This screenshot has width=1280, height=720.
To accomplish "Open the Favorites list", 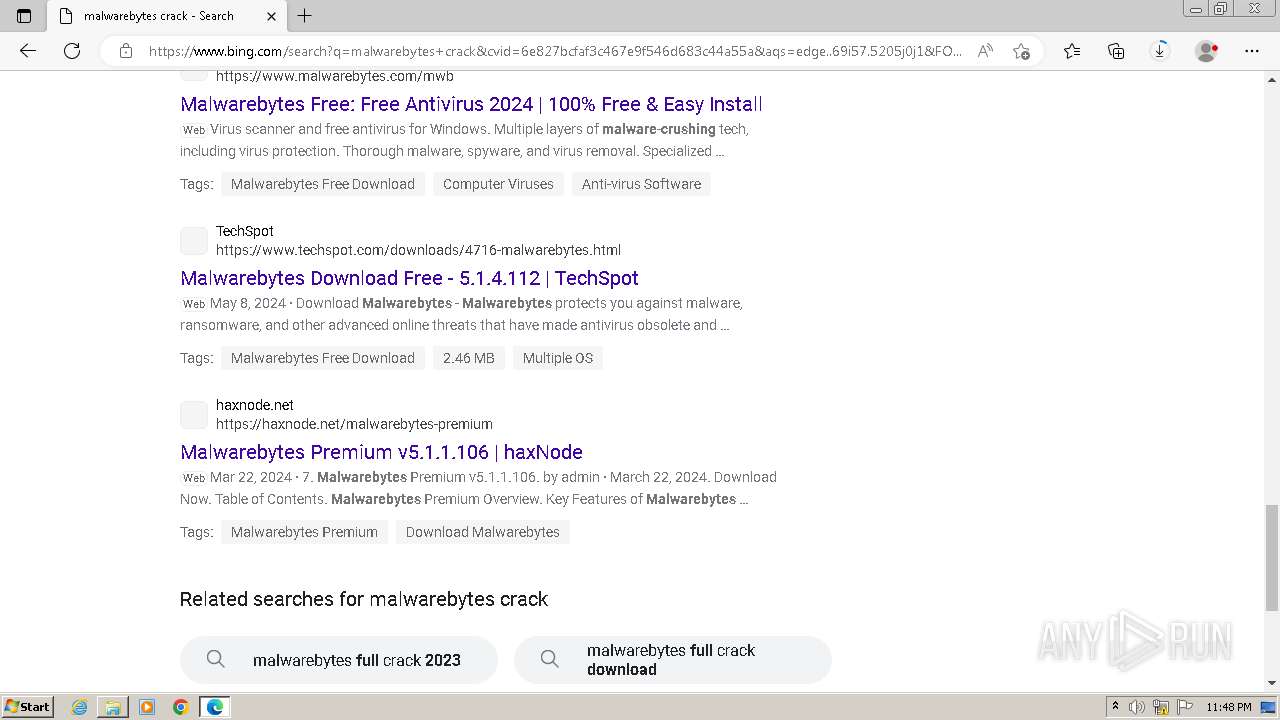I will 1072,51.
